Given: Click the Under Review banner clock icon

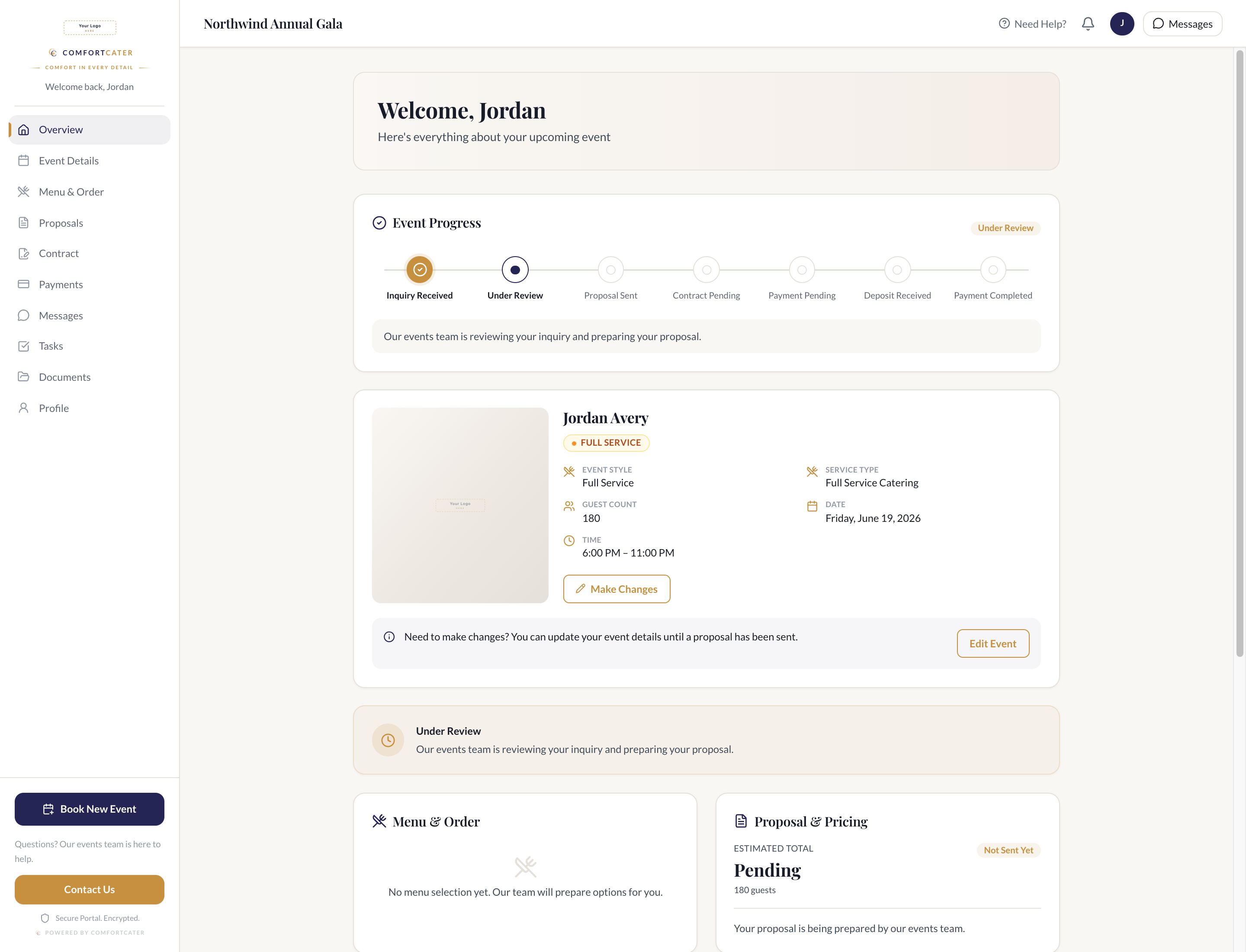Looking at the screenshot, I should click(x=388, y=740).
